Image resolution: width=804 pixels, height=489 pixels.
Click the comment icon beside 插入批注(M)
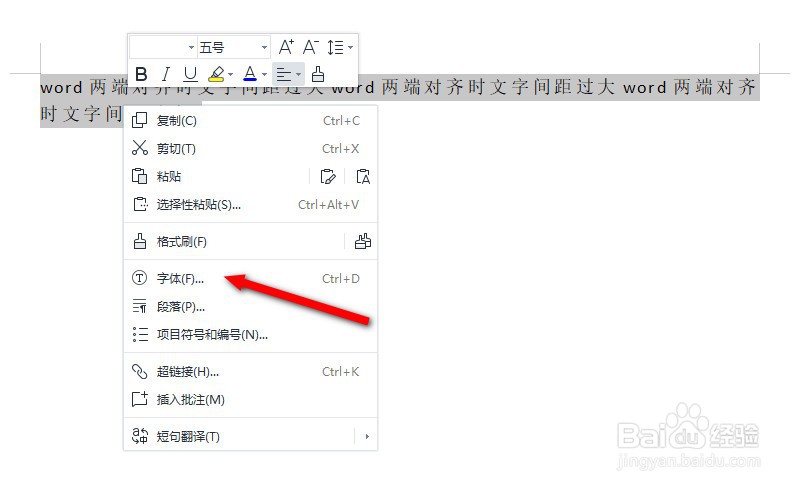[x=140, y=399]
